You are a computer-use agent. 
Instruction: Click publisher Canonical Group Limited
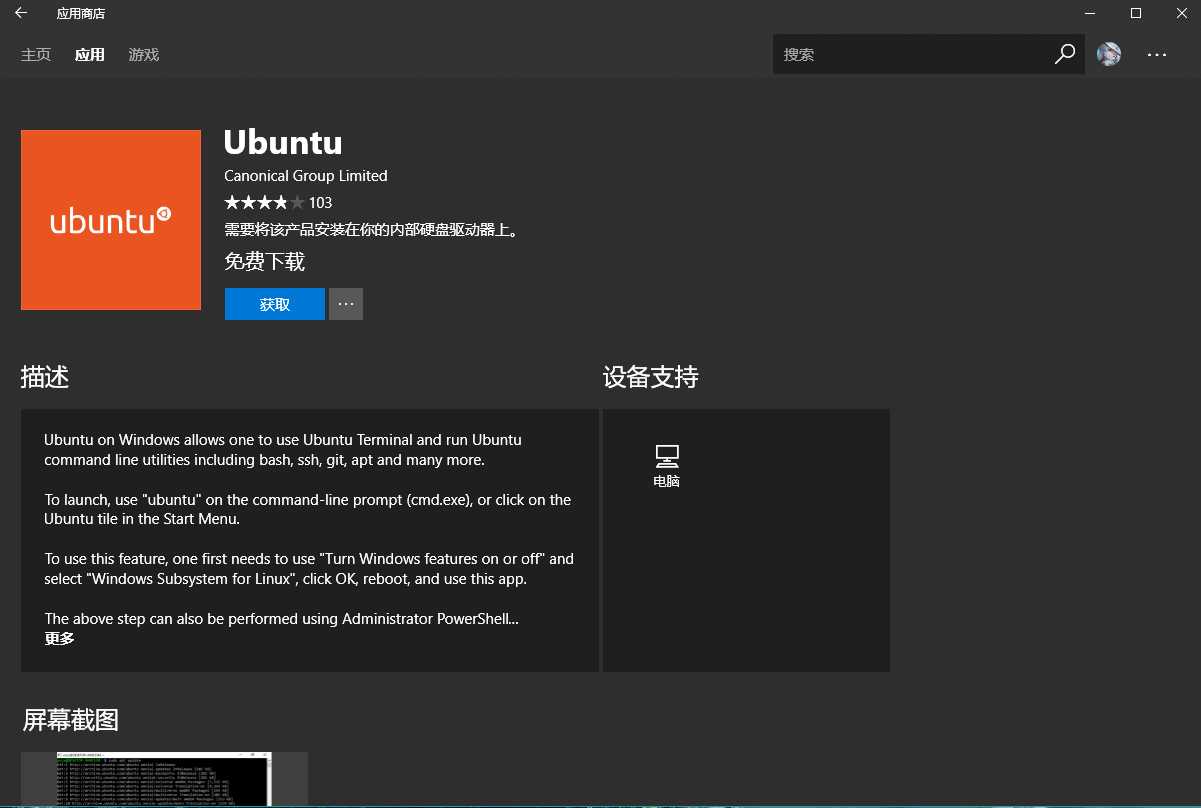[306, 176]
